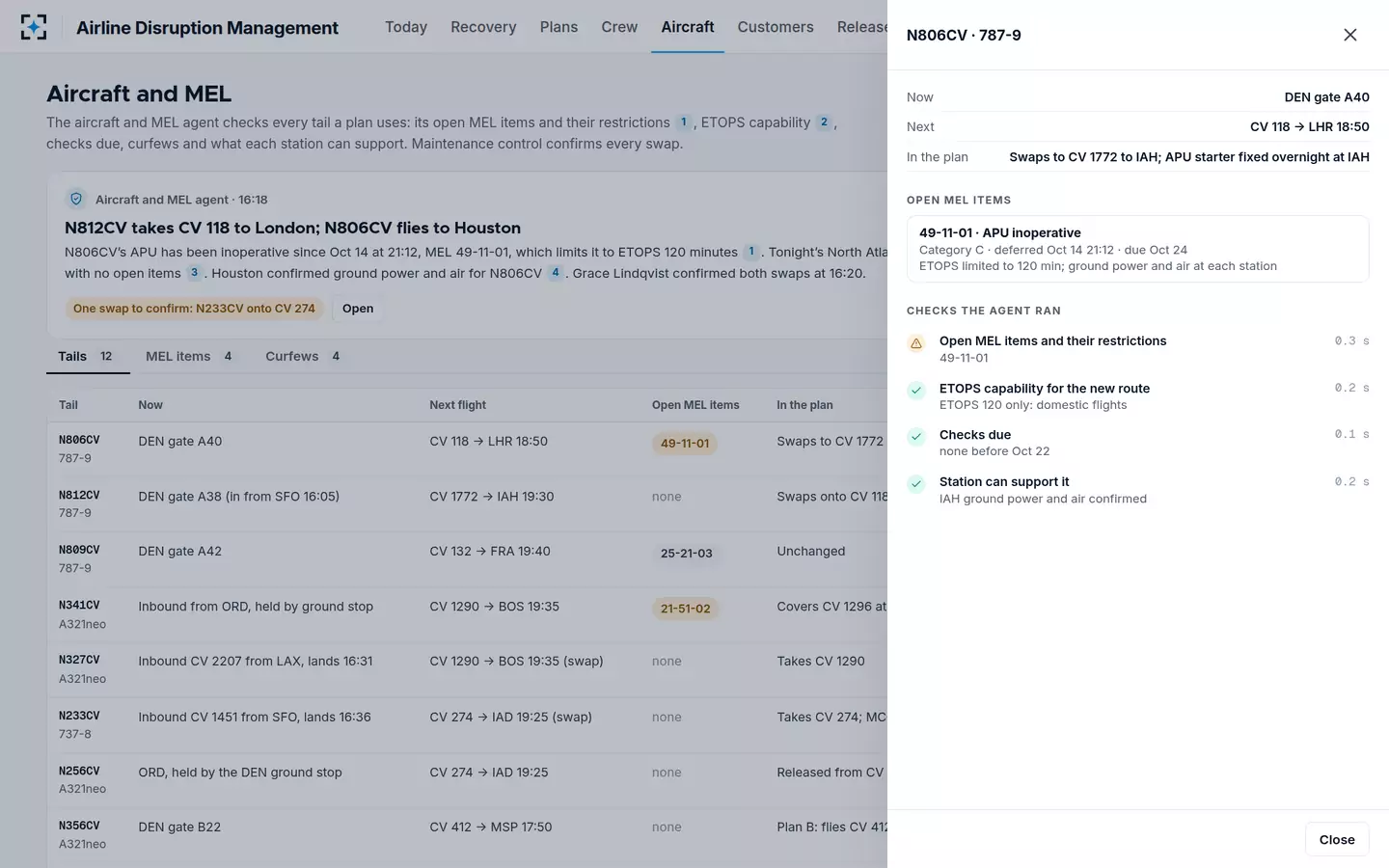This screenshot has width=1389, height=868.
Task: Go to the Today tab
Action: 406,27
